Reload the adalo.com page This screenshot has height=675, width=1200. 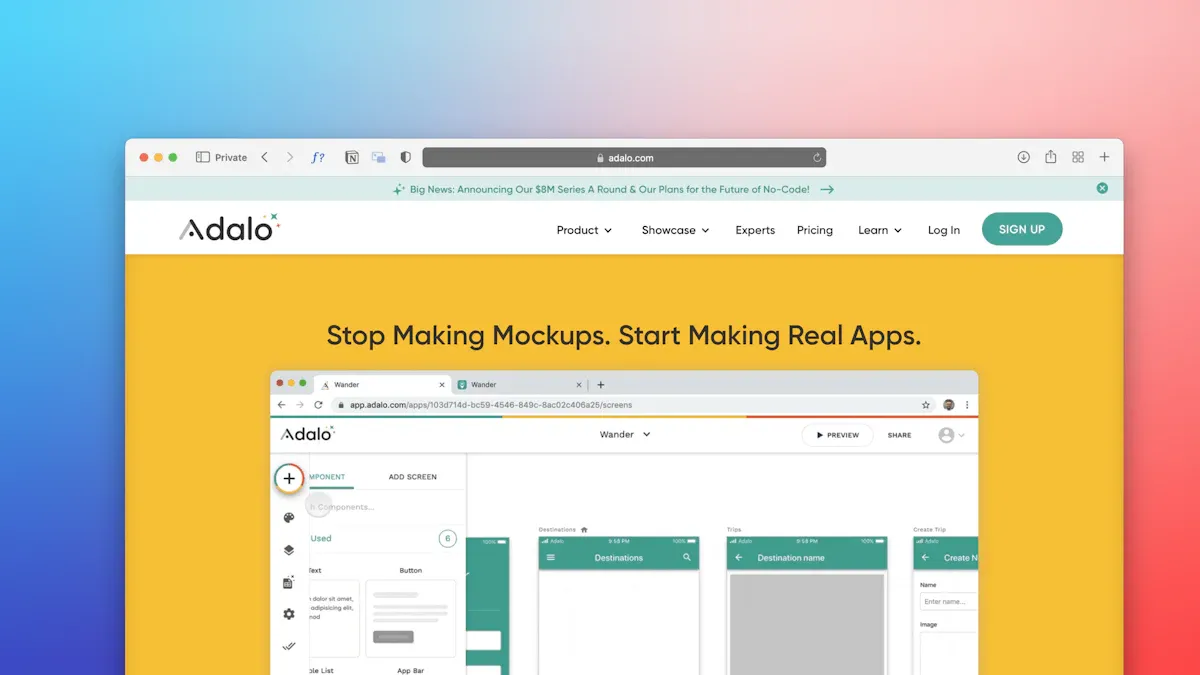[817, 158]
